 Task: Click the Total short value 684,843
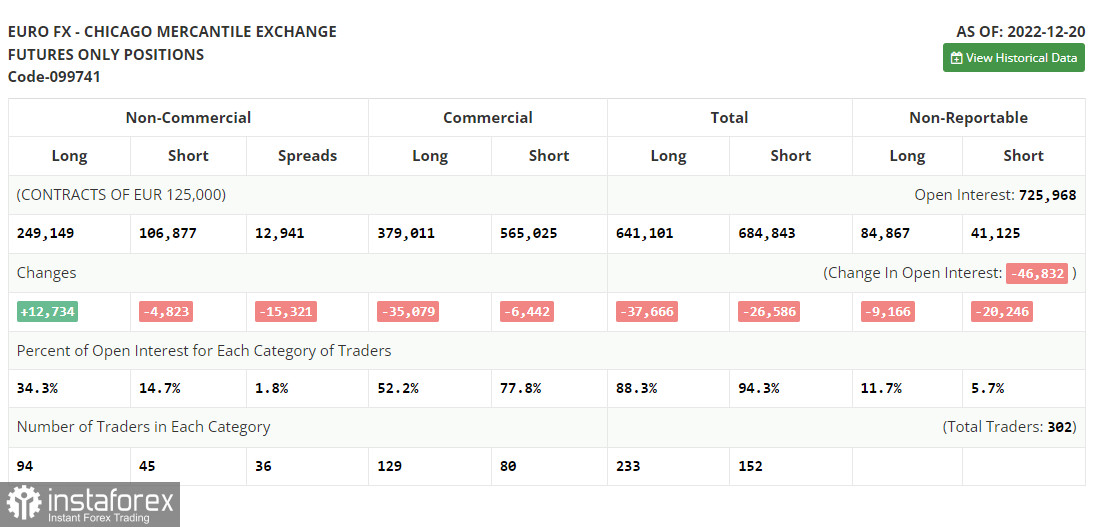click(x=767, y=233)
